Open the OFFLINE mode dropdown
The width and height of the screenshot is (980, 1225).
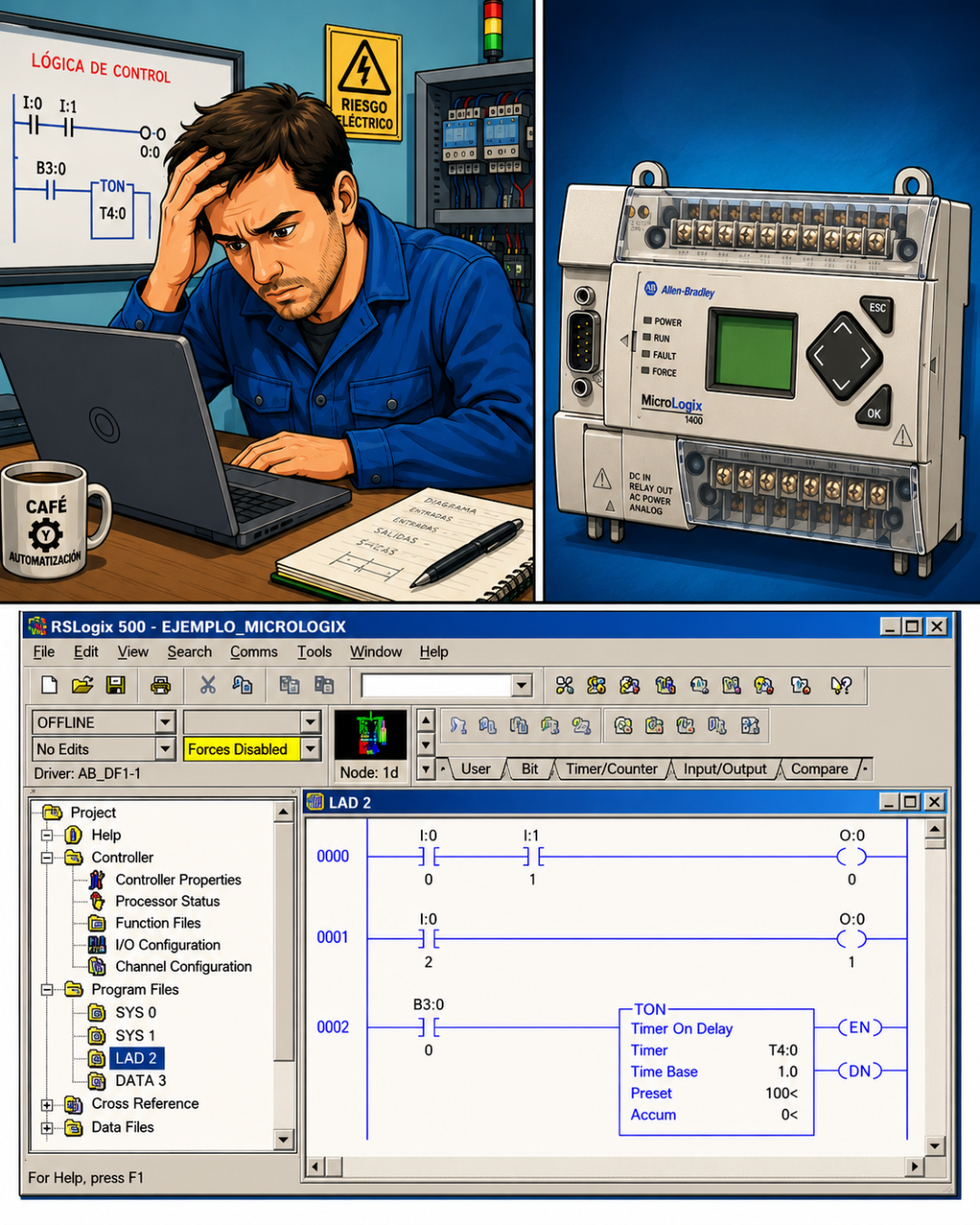[164, 722]
